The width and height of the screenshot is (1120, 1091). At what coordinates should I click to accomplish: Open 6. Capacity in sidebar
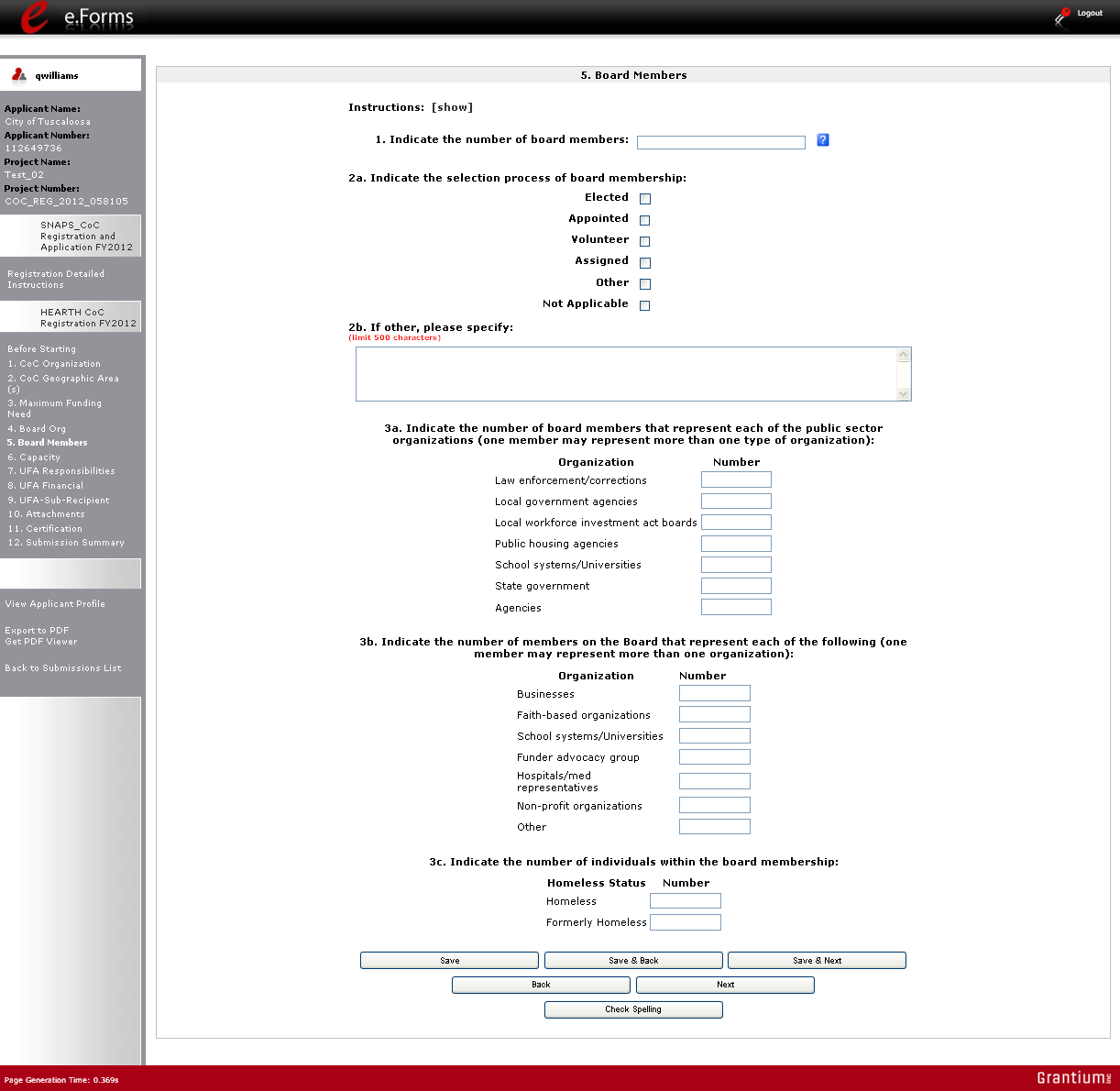tap(34, 457)
